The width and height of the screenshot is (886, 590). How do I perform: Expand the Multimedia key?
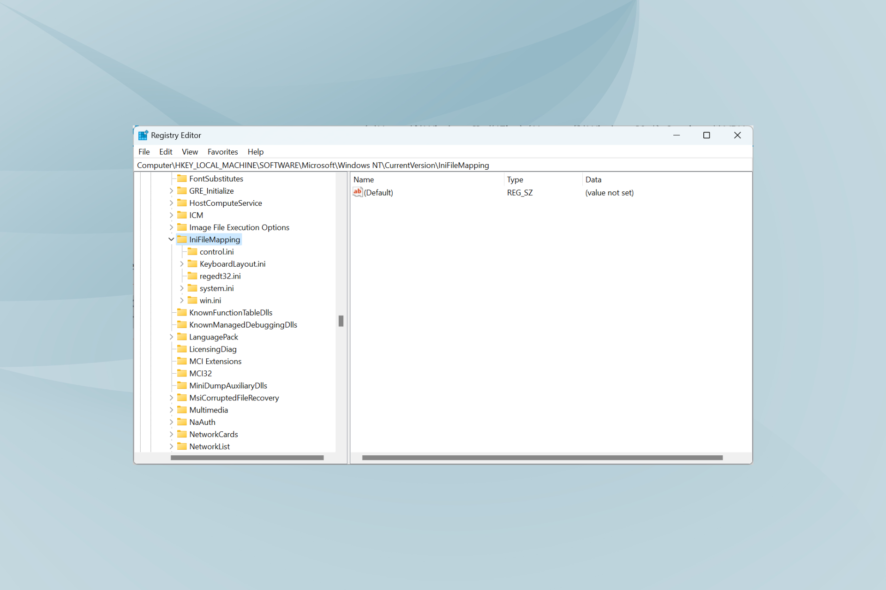(171, 410)
